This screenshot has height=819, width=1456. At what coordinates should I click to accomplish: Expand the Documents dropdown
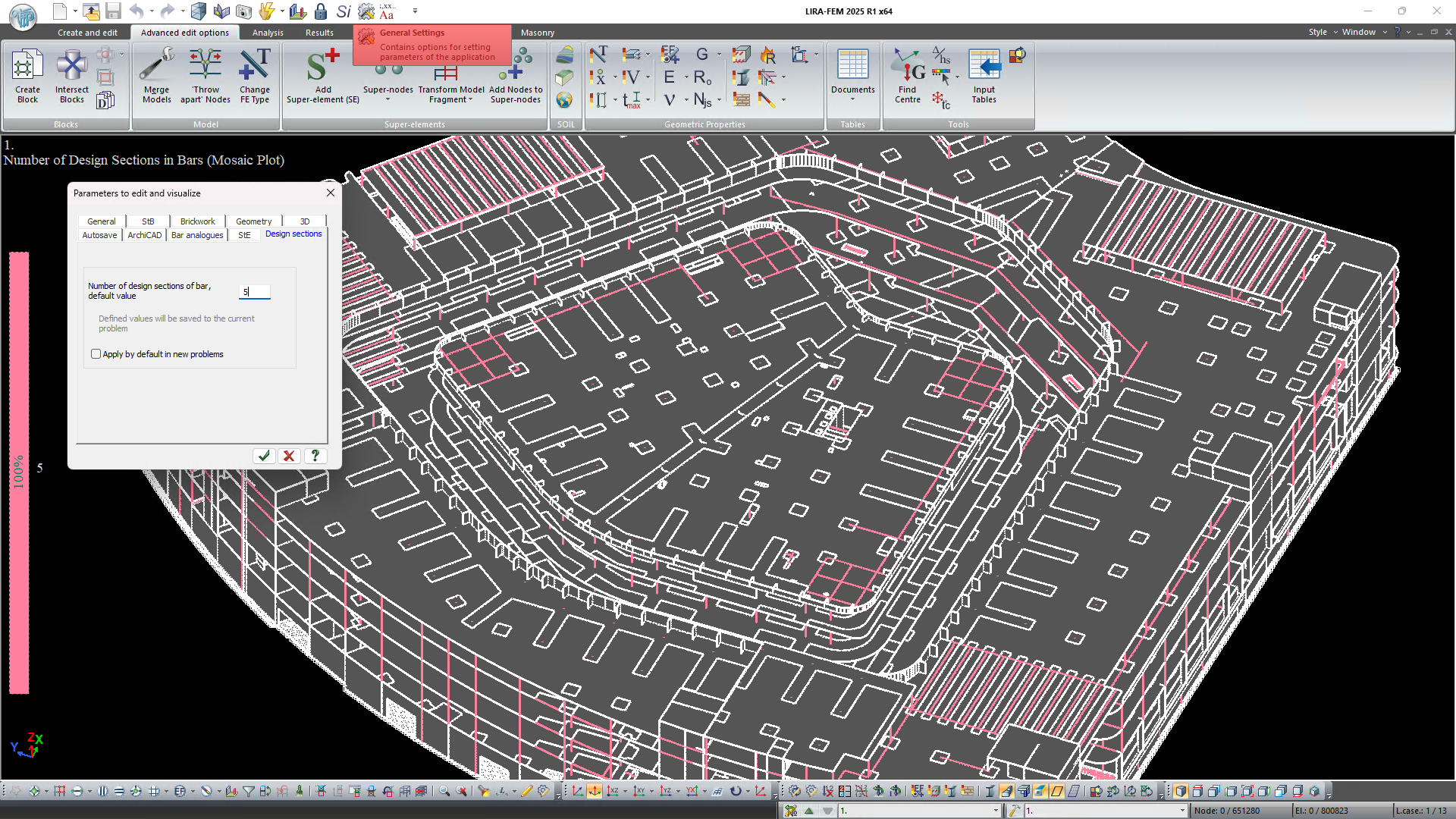pyautogui.click(x=852, y=99)
